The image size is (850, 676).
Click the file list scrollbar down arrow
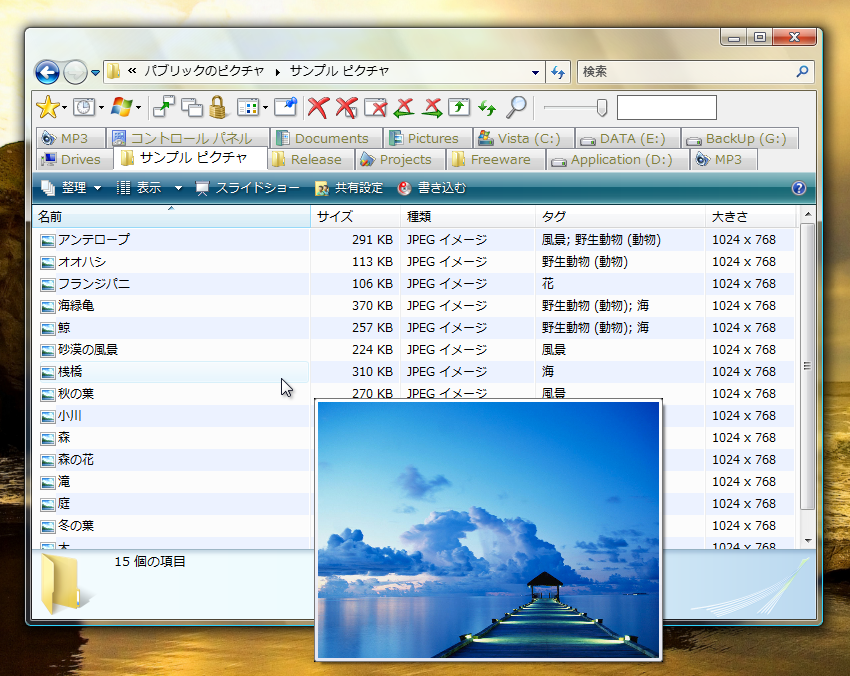click(808, 540)
